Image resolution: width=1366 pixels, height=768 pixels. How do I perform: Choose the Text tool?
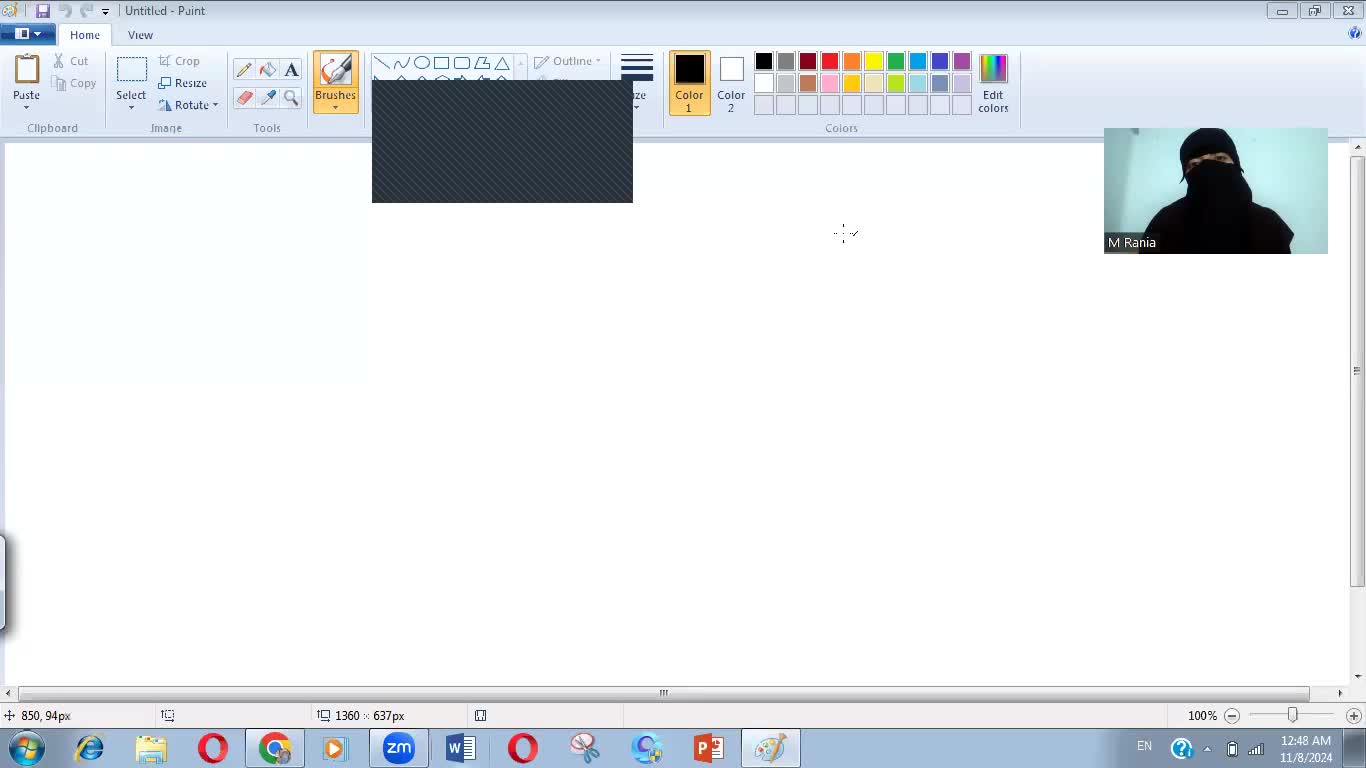click(x=291, y=70)
